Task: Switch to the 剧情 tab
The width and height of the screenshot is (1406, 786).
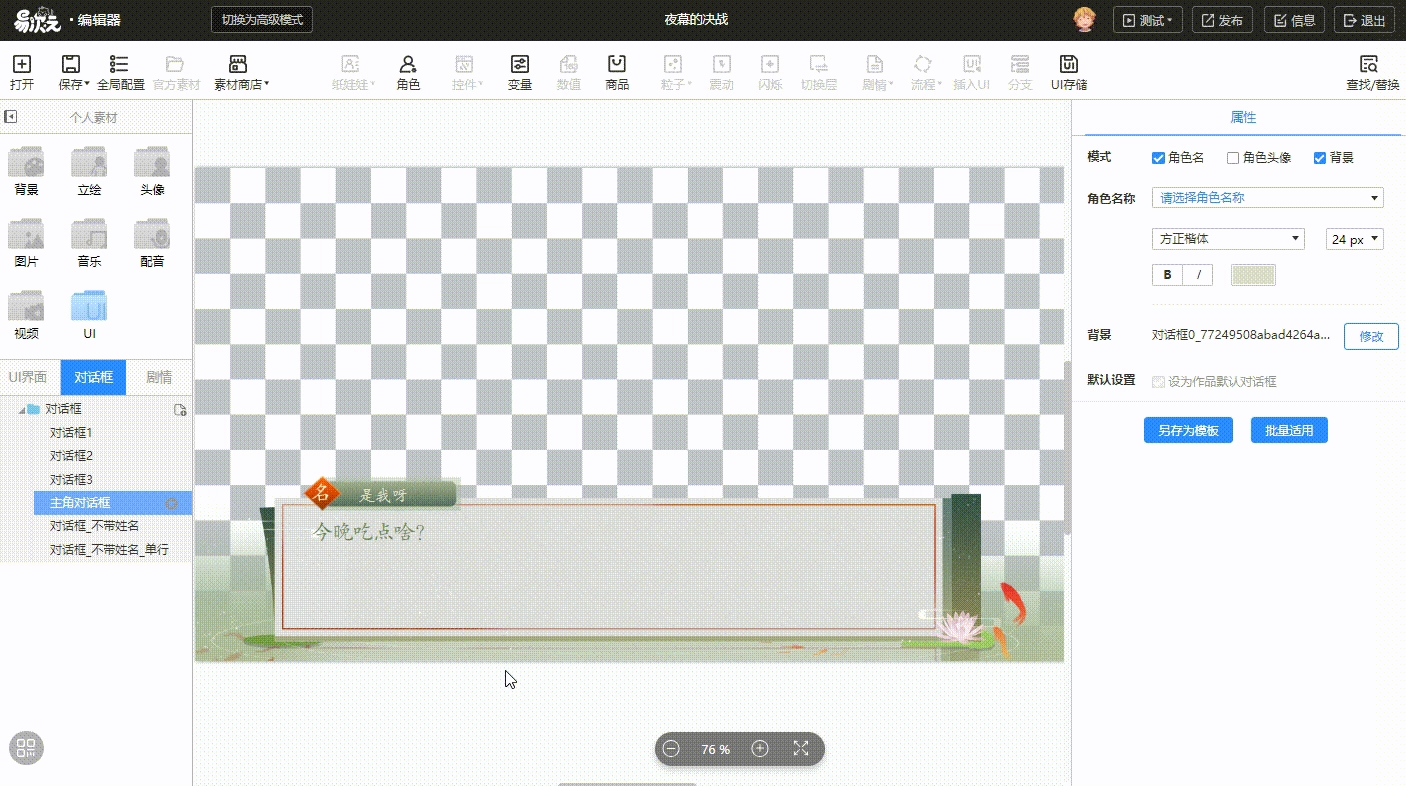Action: pyautogui.click(x=159, y=377)
